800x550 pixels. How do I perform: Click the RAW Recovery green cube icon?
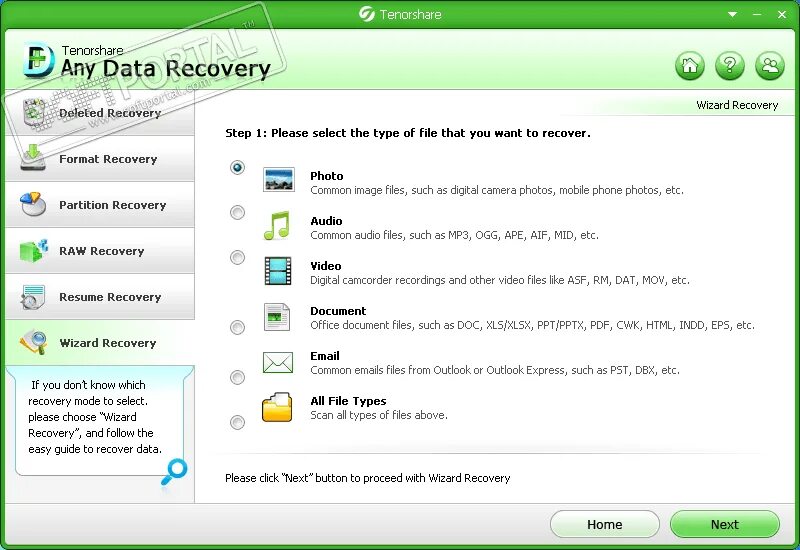click(x=33, y=250)
